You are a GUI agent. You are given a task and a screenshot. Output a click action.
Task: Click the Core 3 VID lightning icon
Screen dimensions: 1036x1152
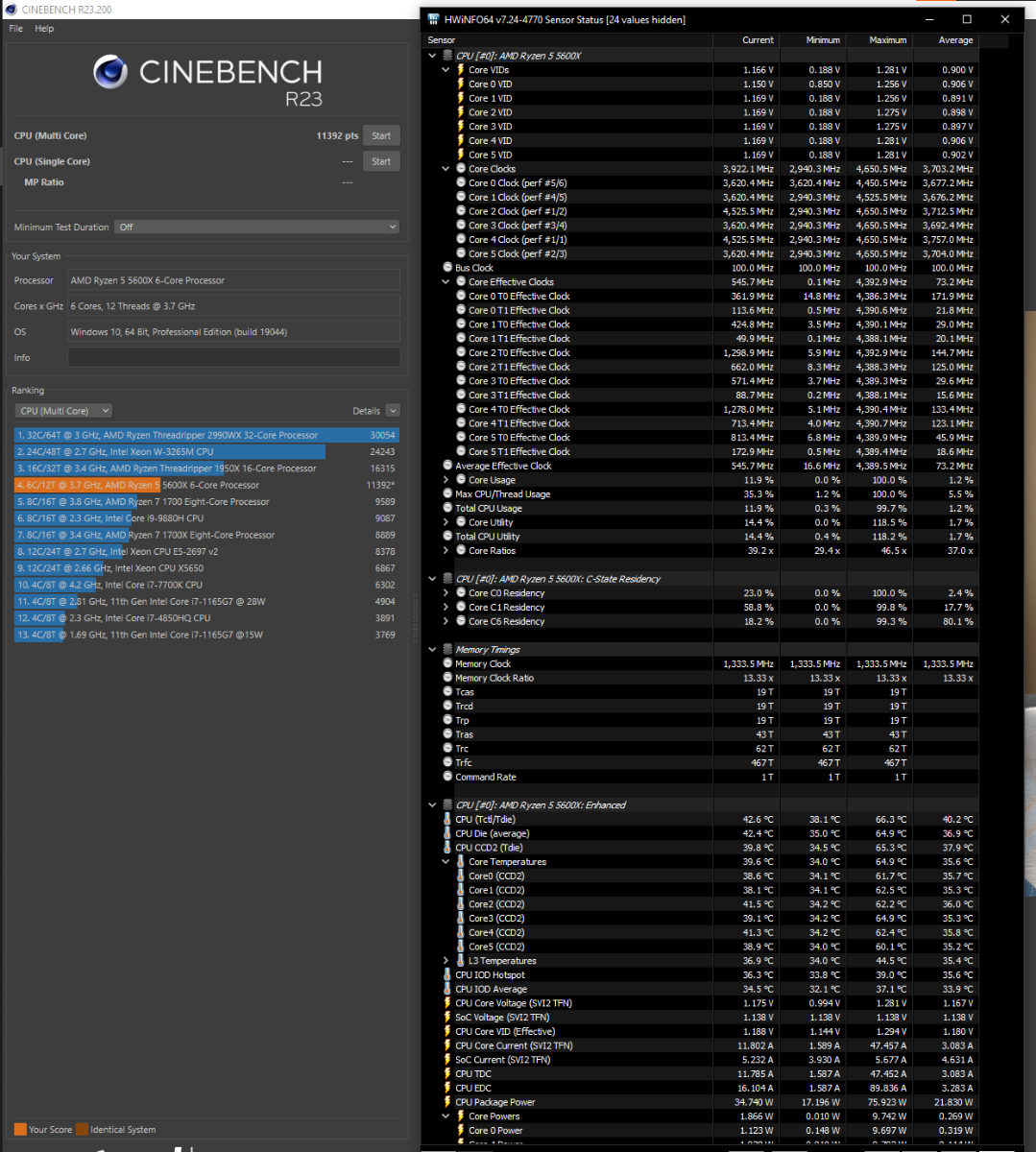point(461,127)
